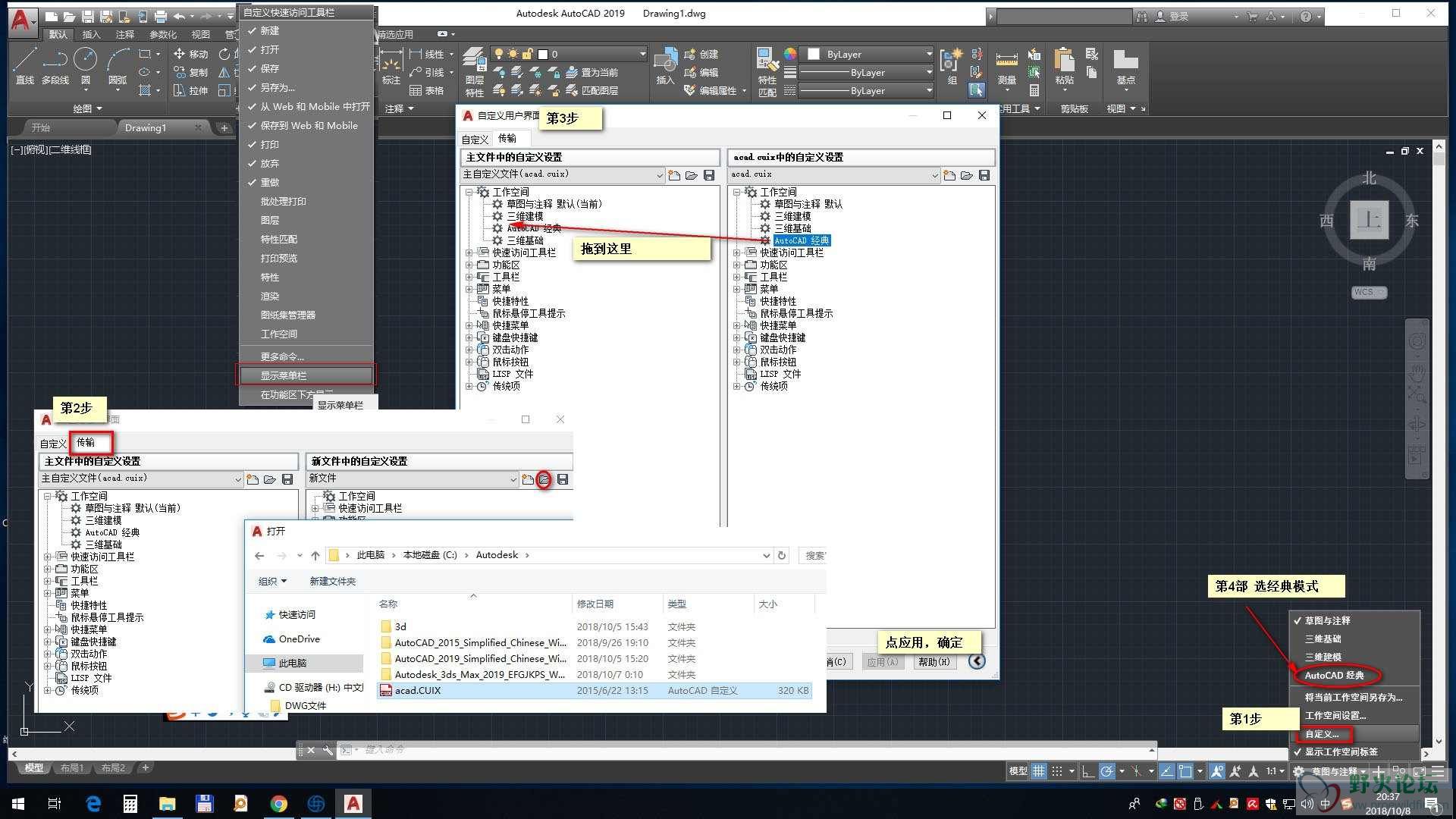The image size is (1456, 819).
Task: Click 新建文件夹 in the Open dialog
Action: coord(332,581)
